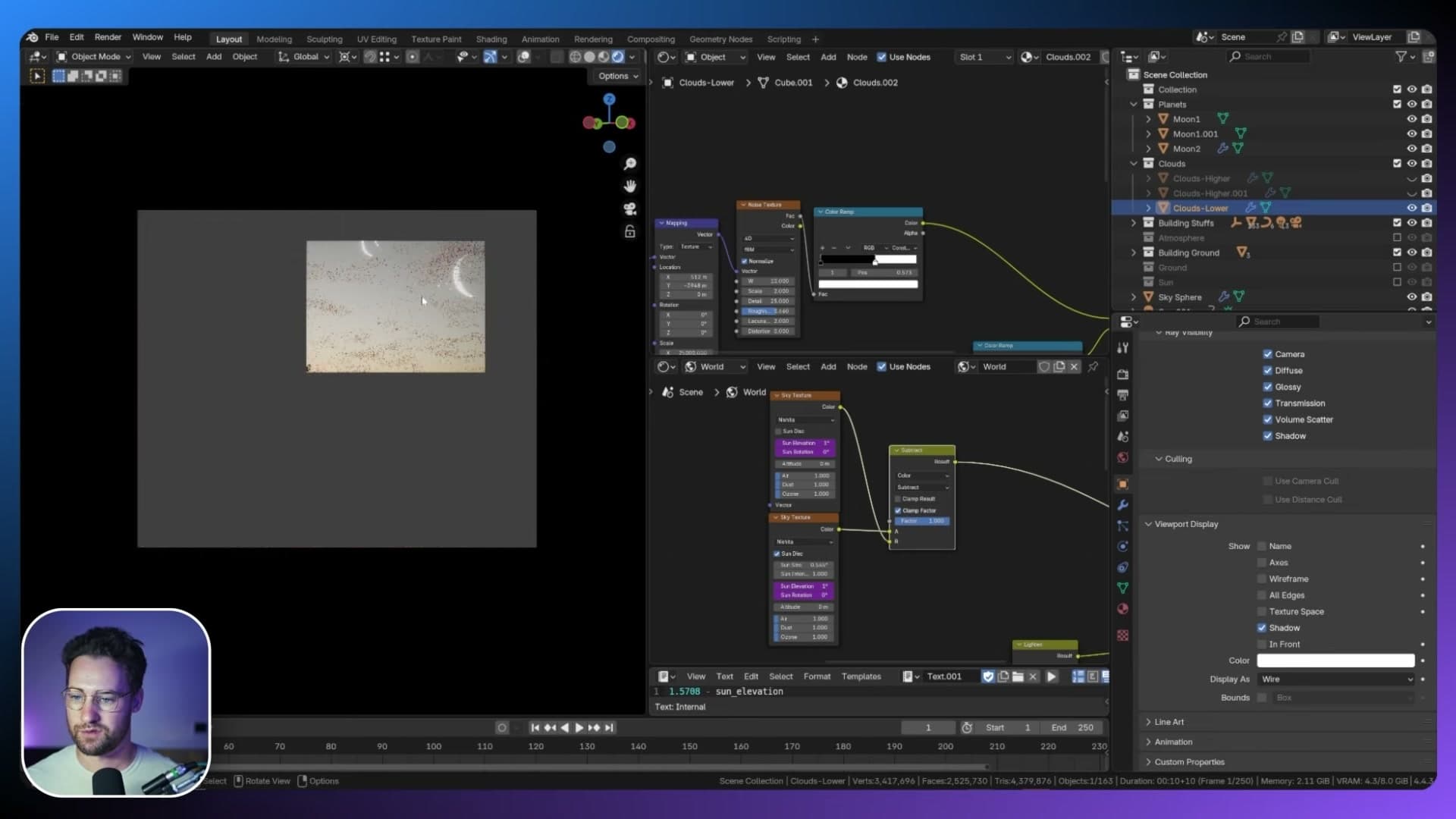Open the Add menu in 3D viewport header
The width and height of the screenshot is (1456, 819).
coord(214,57)
